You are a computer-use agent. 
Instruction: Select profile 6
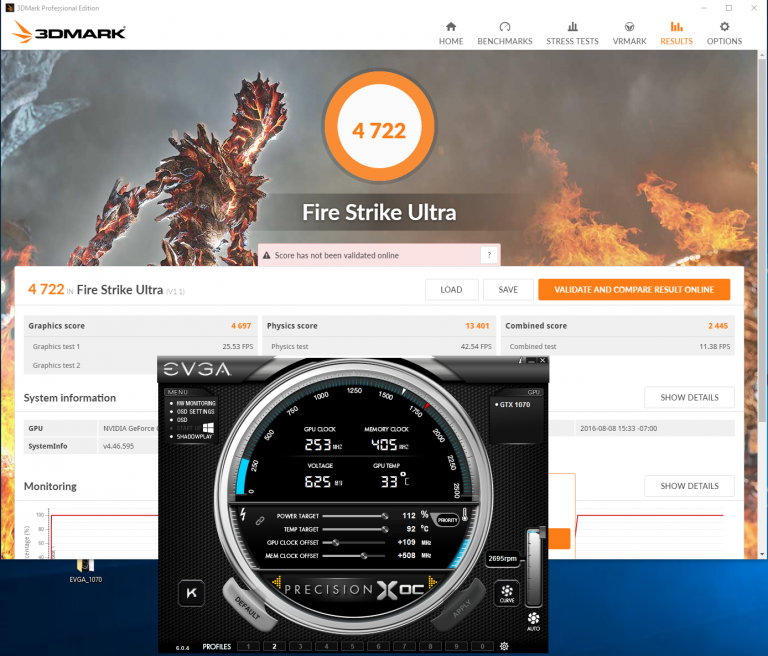point(378,647)
